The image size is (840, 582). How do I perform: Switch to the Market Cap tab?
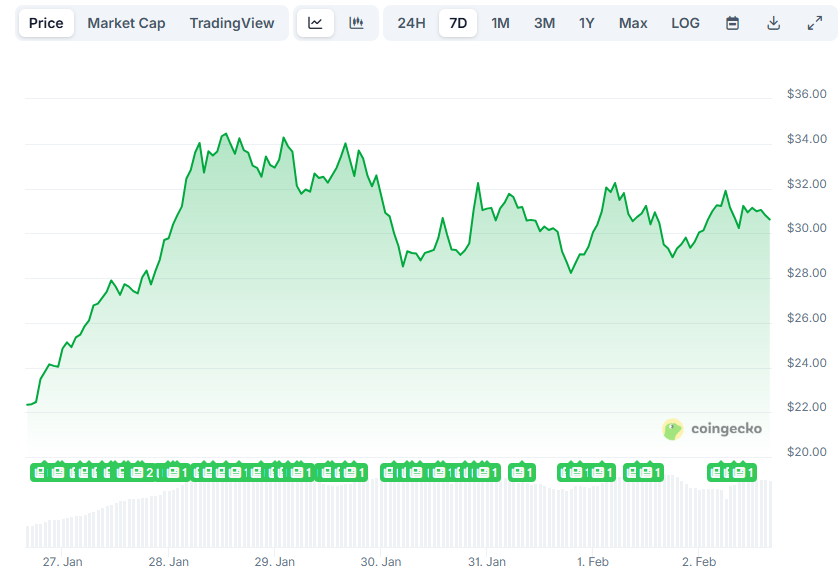tap(126, 22)
